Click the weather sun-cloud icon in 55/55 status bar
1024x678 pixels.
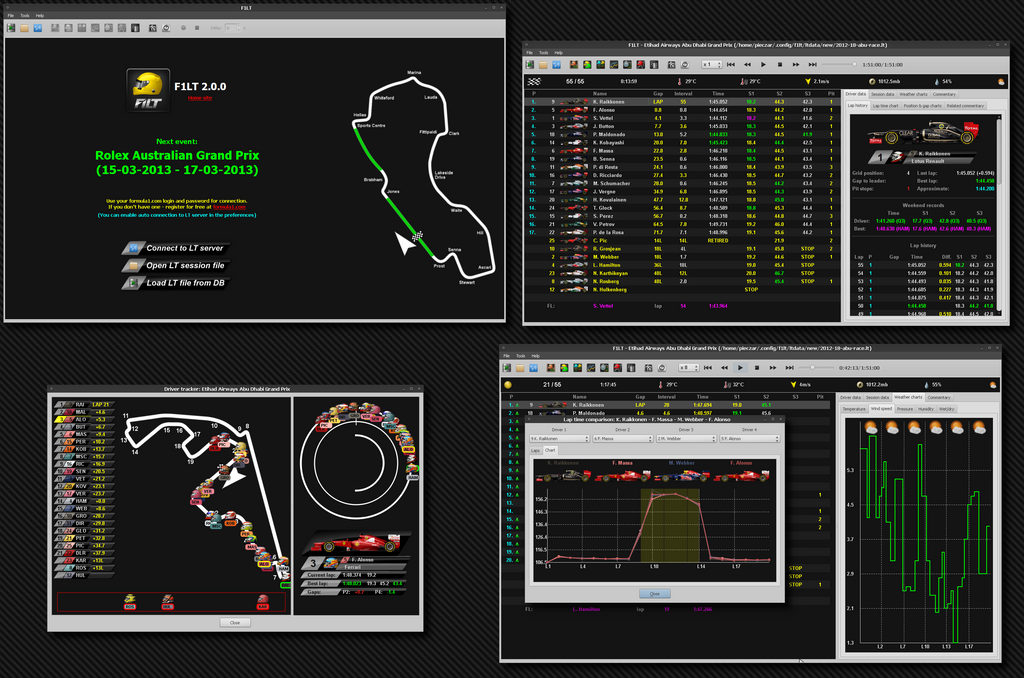tap(1001, 82)
